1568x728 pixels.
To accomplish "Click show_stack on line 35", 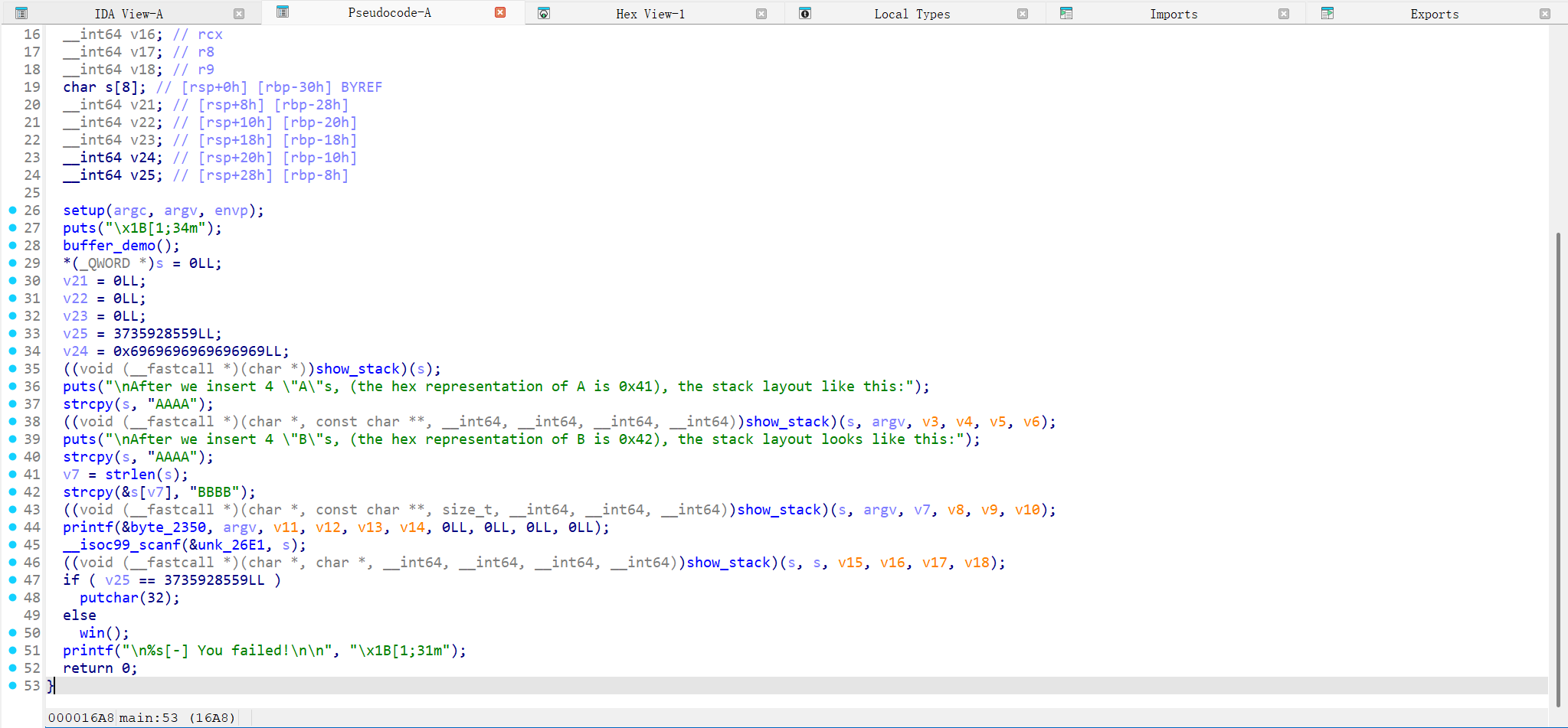I will (x=358, y=369).
